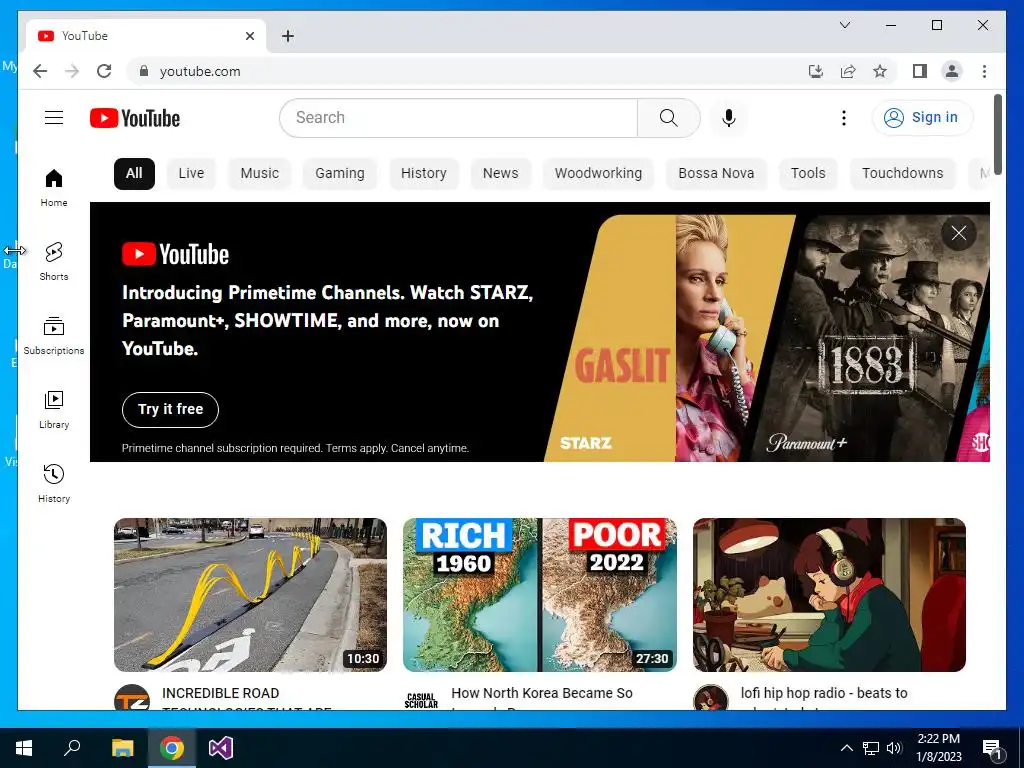The image size is (1024, 768).
Task: Open the tab search chevron
Action: [x=844, y=25]
